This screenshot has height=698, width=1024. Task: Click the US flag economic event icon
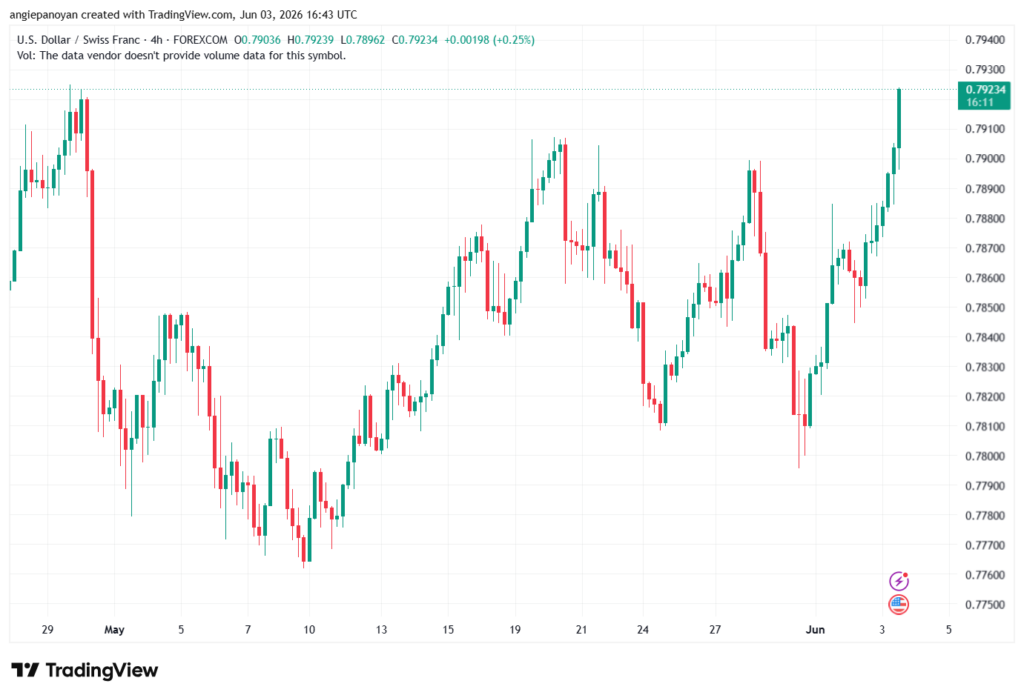pos(899,605)
